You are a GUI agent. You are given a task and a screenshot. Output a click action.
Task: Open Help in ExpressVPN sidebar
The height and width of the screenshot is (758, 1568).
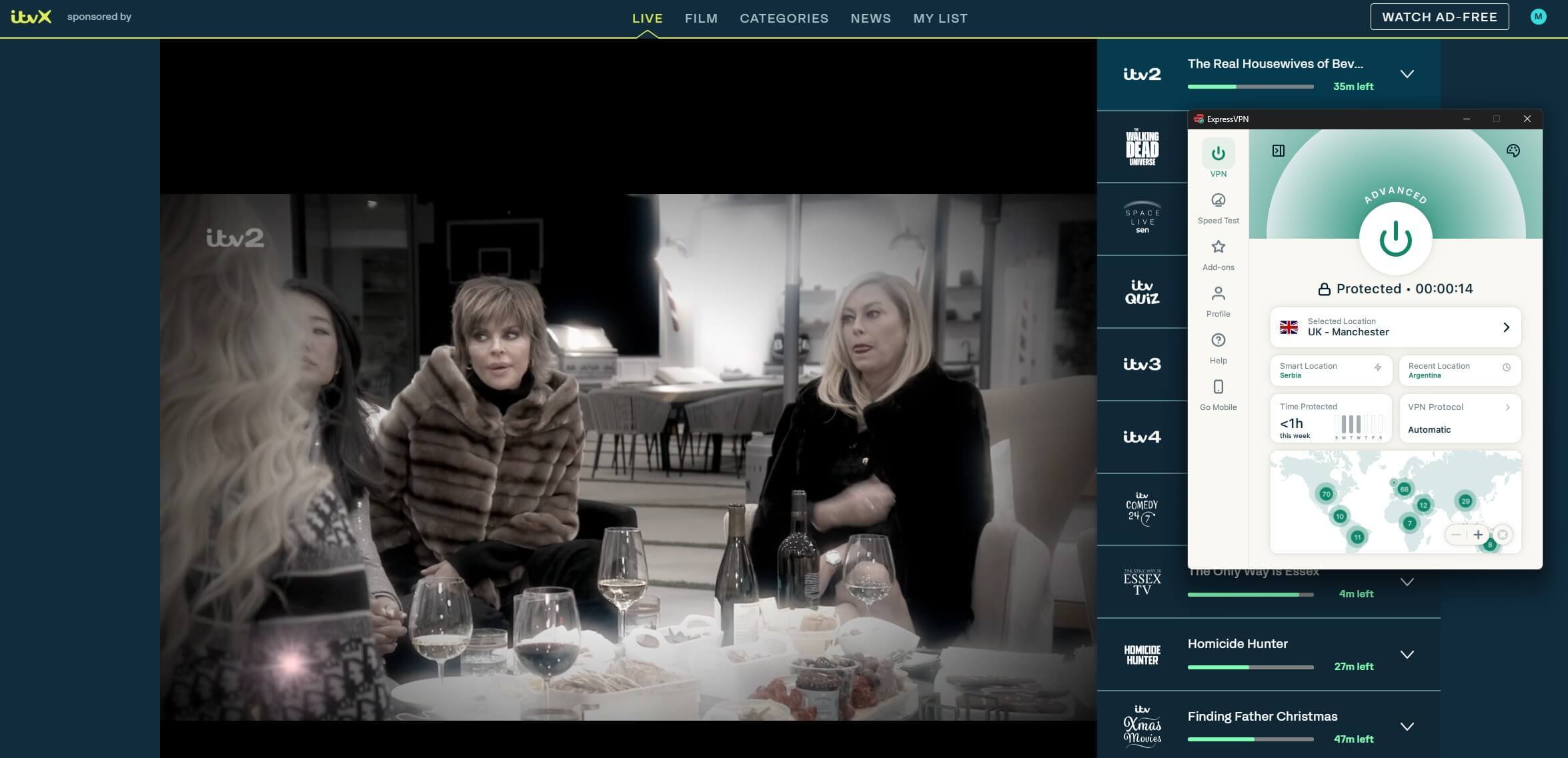pyautogui.click(x=1218, y=348)
